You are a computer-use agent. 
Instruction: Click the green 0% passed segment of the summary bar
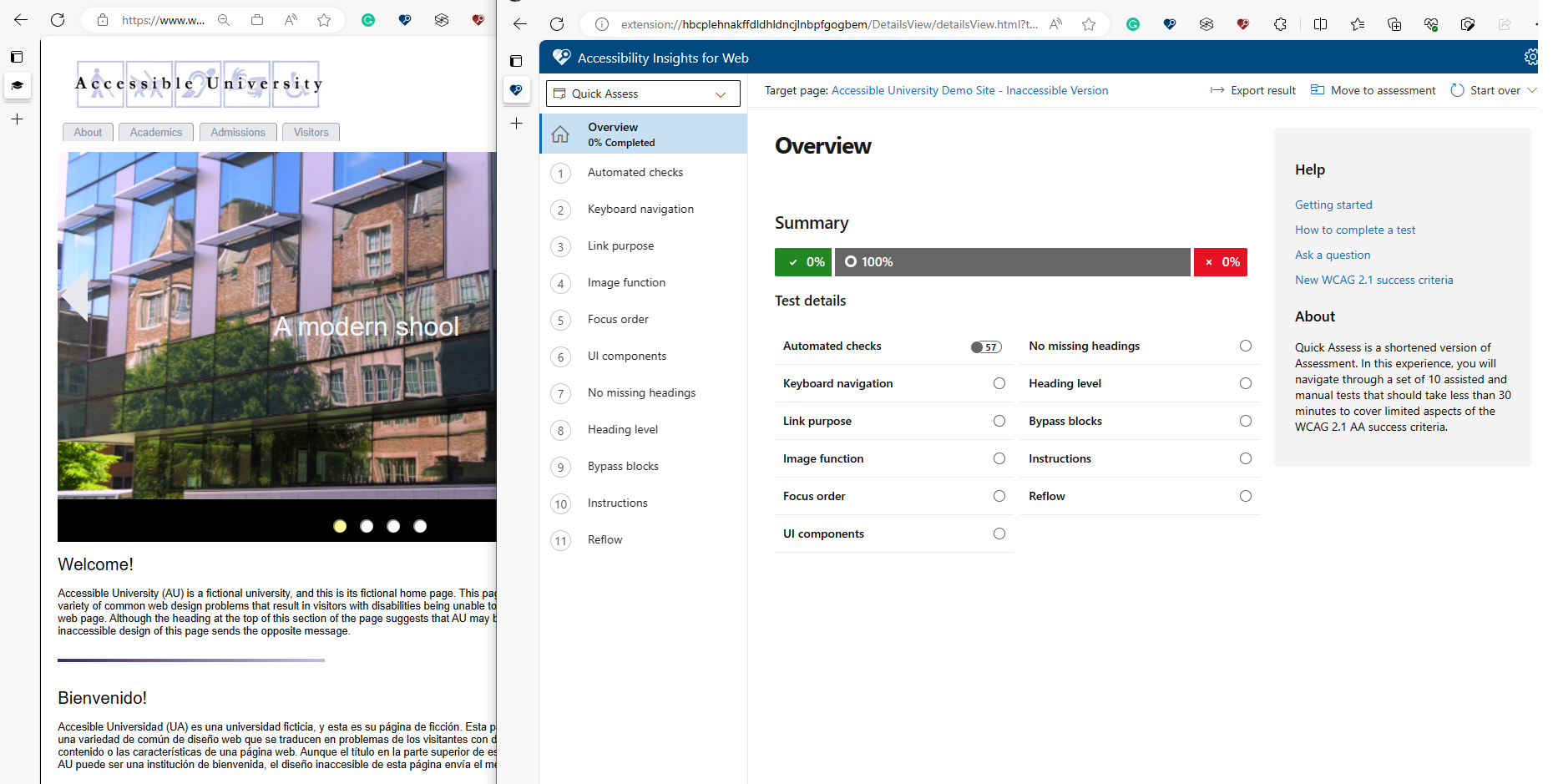coord(803,261)
